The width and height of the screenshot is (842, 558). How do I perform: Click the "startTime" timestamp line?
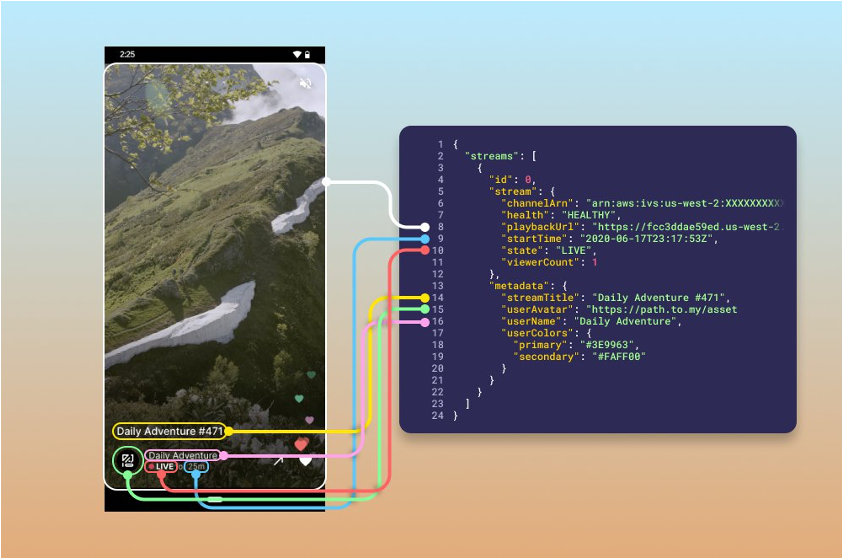point(609,239)
